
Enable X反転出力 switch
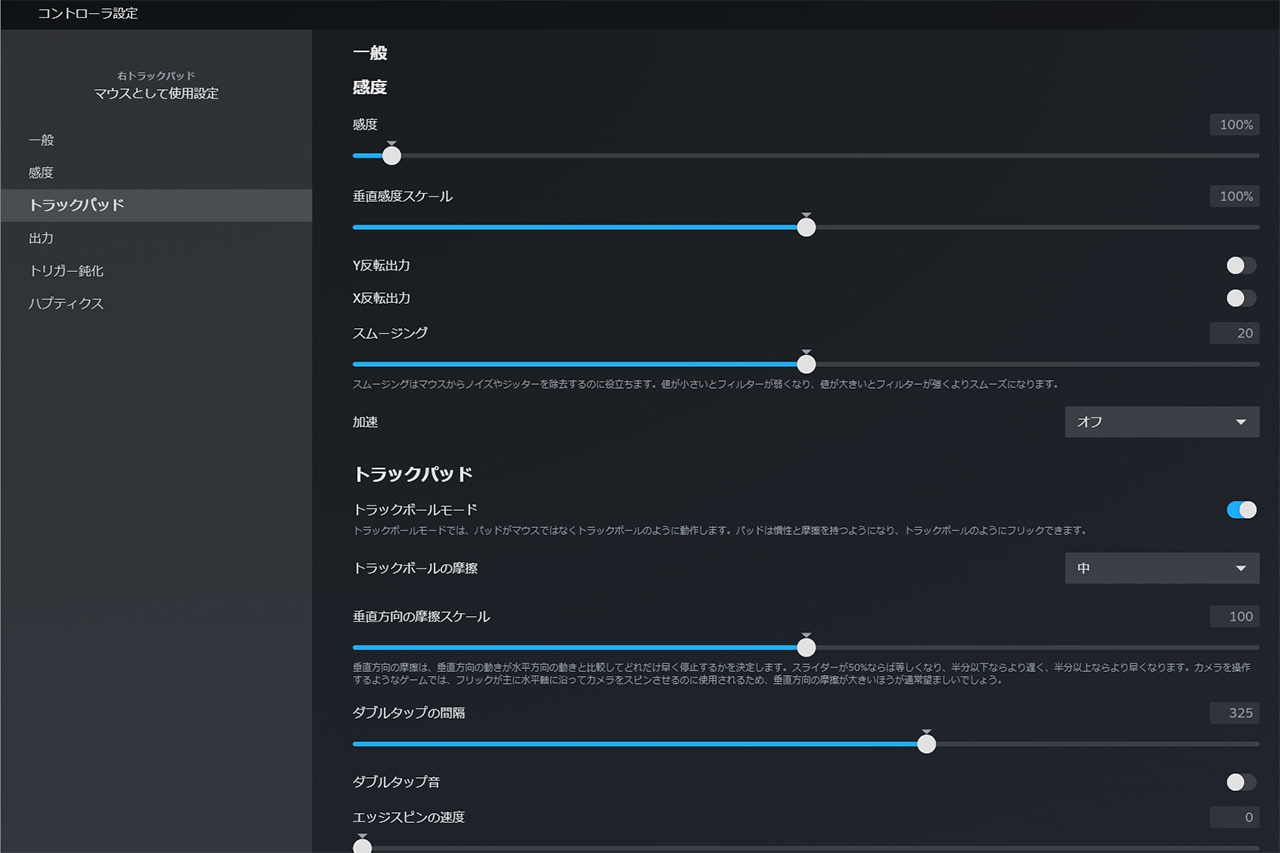coord(1241,298)
